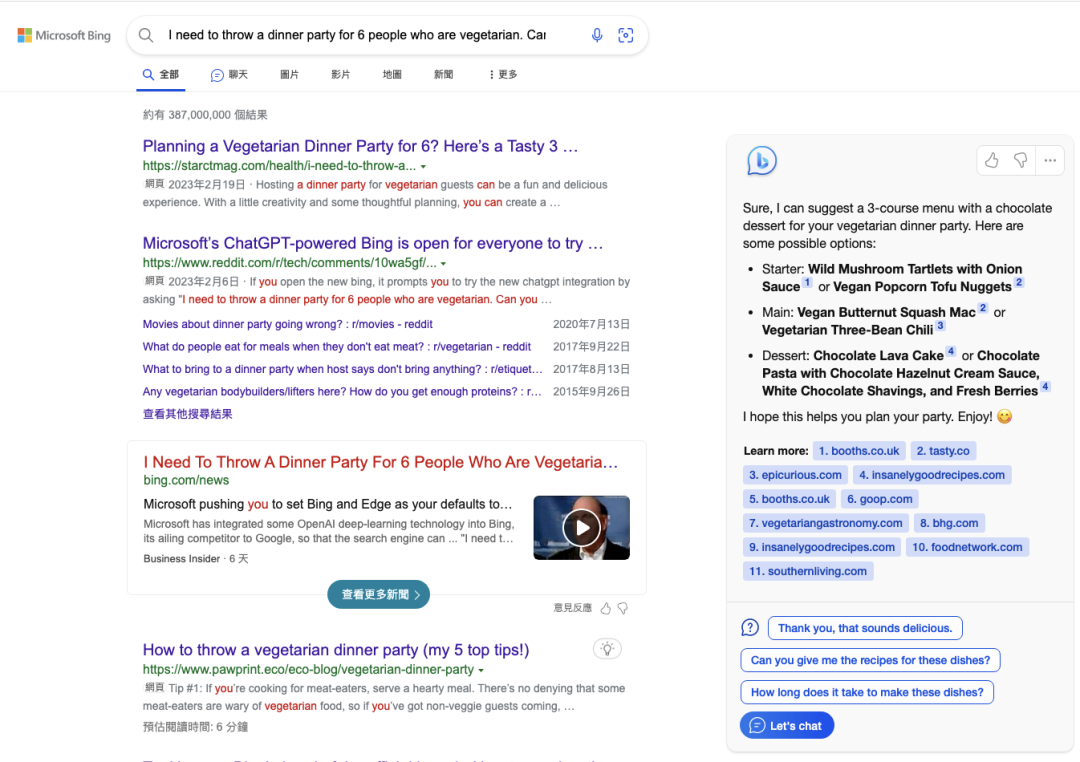Open source '11. southernliving.com'
The width and height of the screenshot is (1080, 762).
point(808,572)
